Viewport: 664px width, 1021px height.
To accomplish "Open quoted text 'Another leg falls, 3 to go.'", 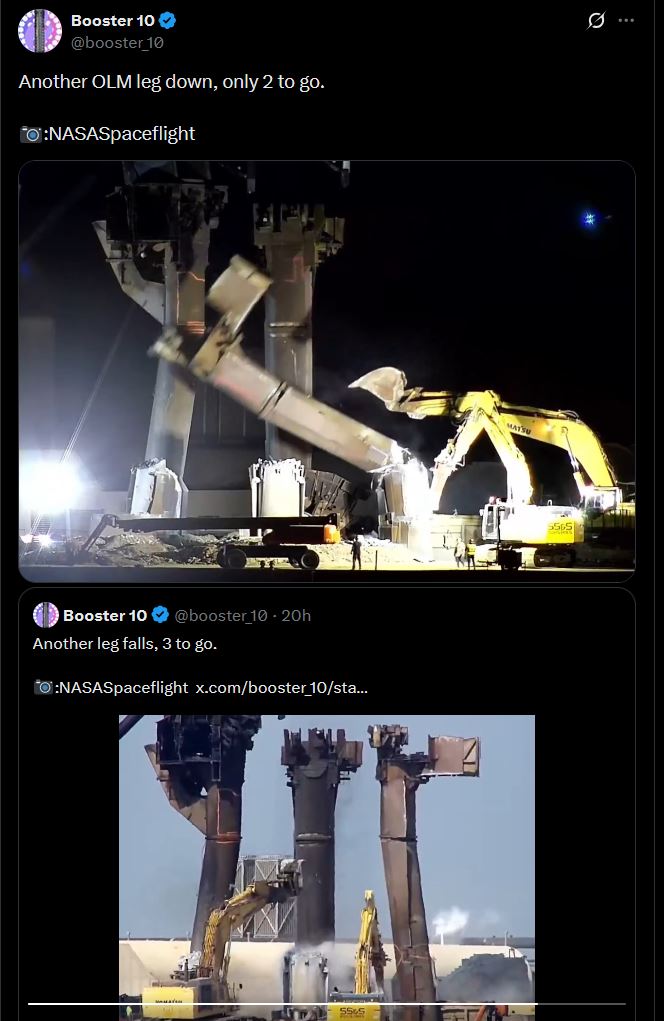I will [125, 644].
